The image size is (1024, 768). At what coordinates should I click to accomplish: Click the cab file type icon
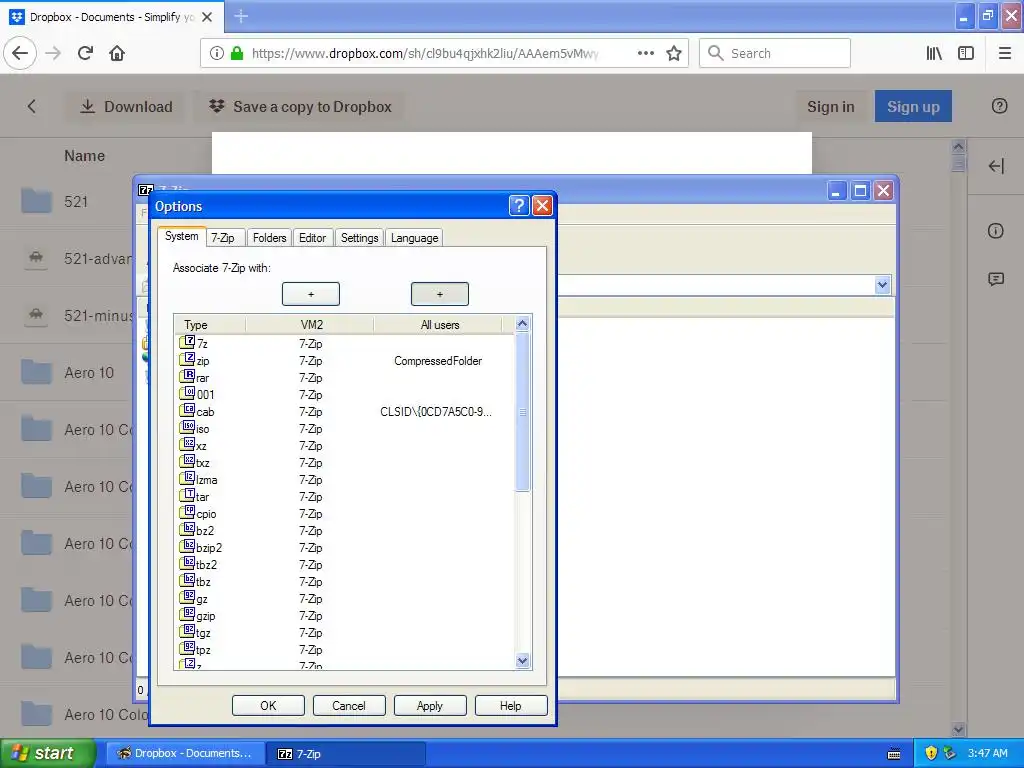[187, 410]
